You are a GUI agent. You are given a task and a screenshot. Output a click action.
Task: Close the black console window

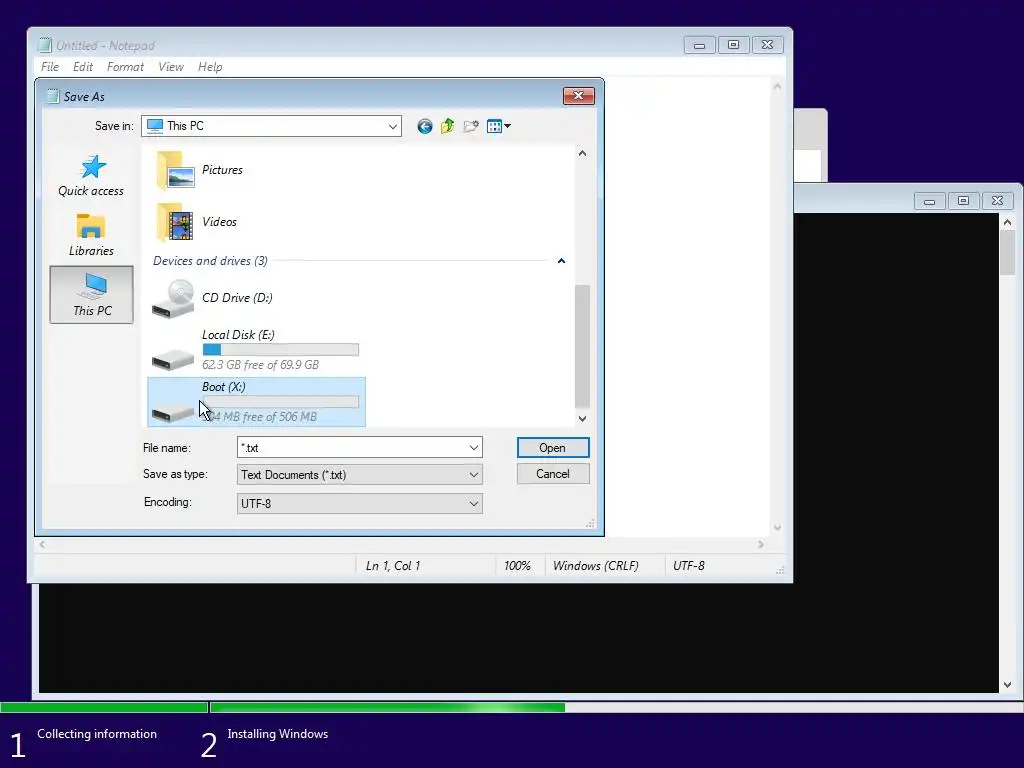tap(997, 201)
